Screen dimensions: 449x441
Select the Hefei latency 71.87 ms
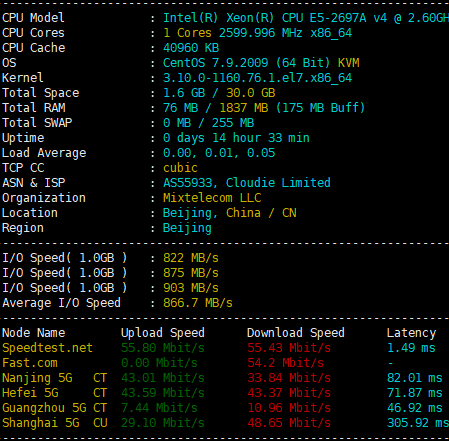click(415, 393)
